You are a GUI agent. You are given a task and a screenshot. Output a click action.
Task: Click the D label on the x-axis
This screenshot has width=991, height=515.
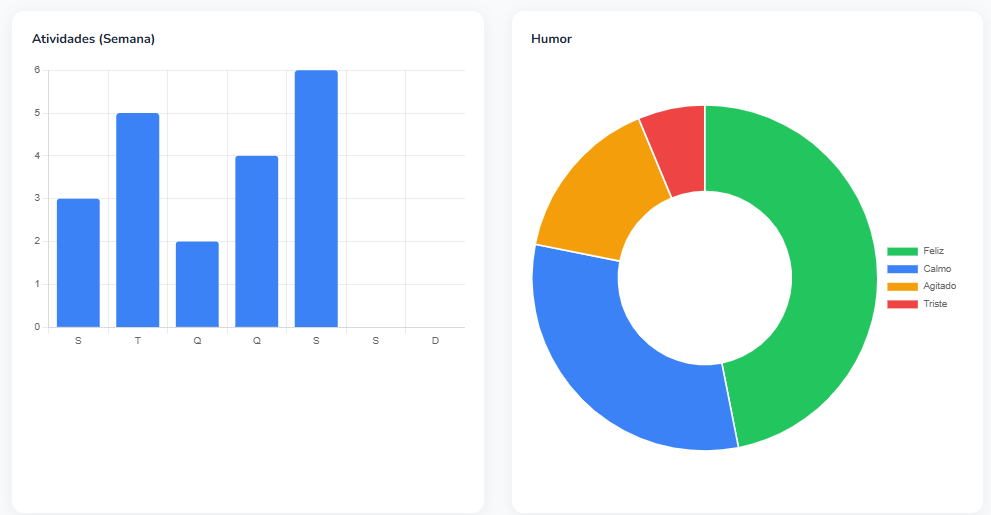(435, 341)
